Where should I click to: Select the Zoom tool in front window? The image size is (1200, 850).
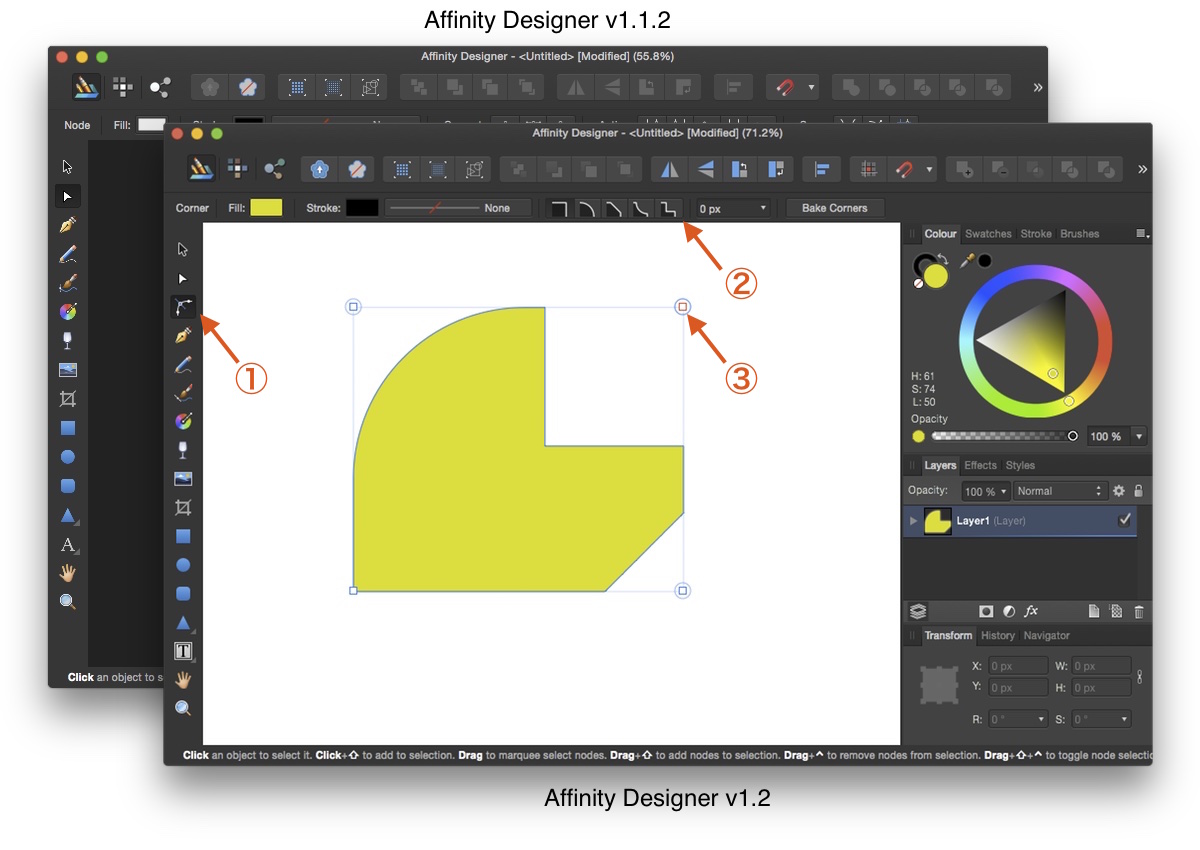pos(183,708)
